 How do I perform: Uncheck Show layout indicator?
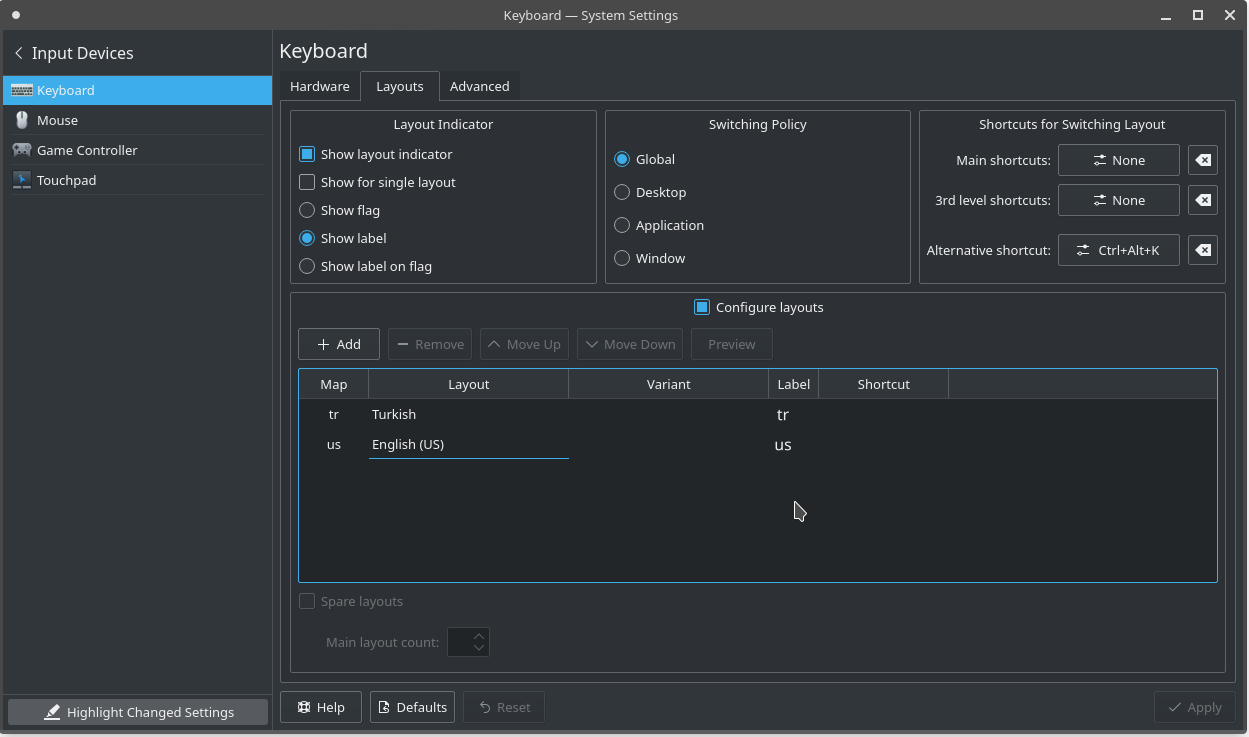coord(307,154)
